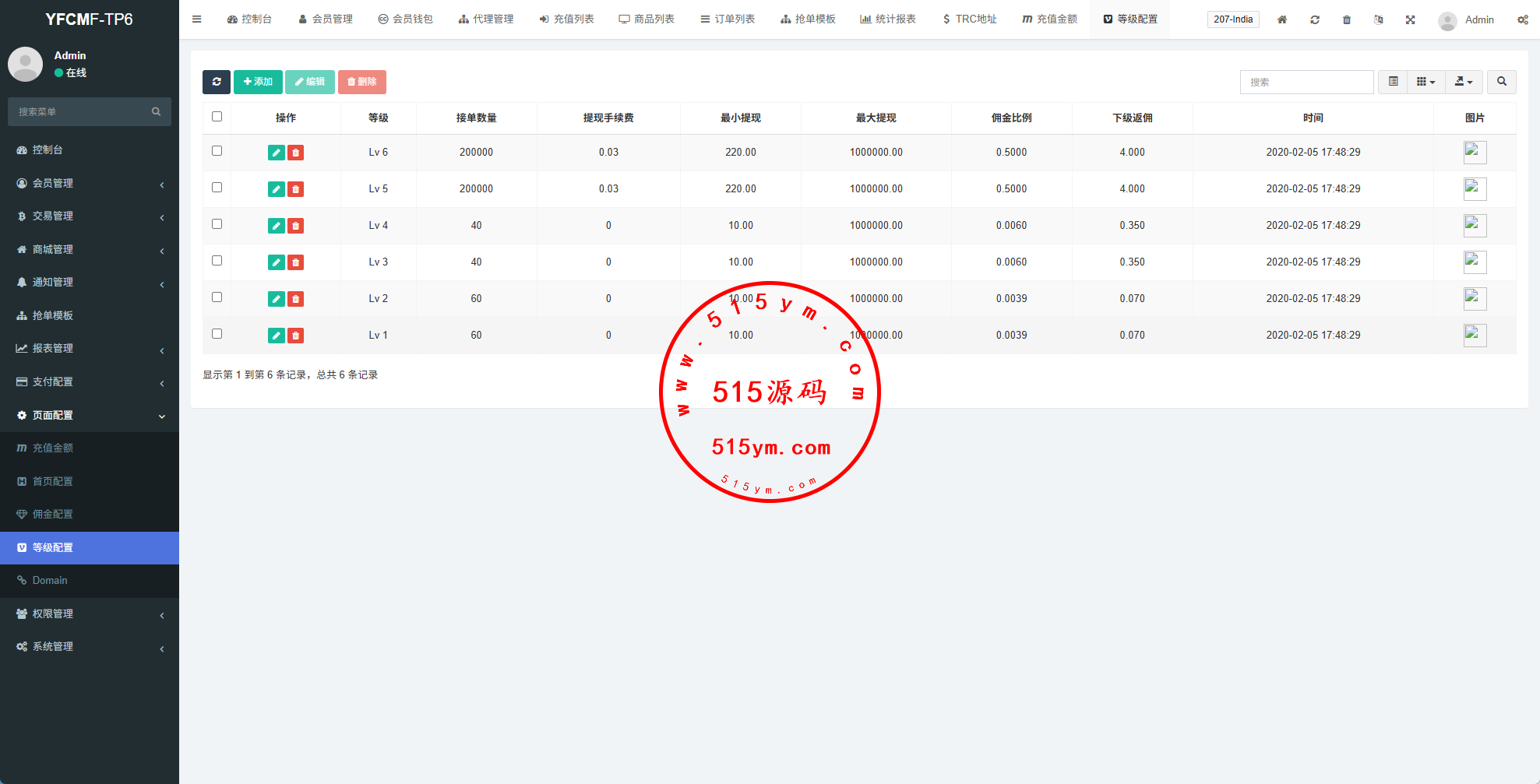1540x784 pixels.
Task: Click the magnifier search button at table right
Action: [1501, 82]
